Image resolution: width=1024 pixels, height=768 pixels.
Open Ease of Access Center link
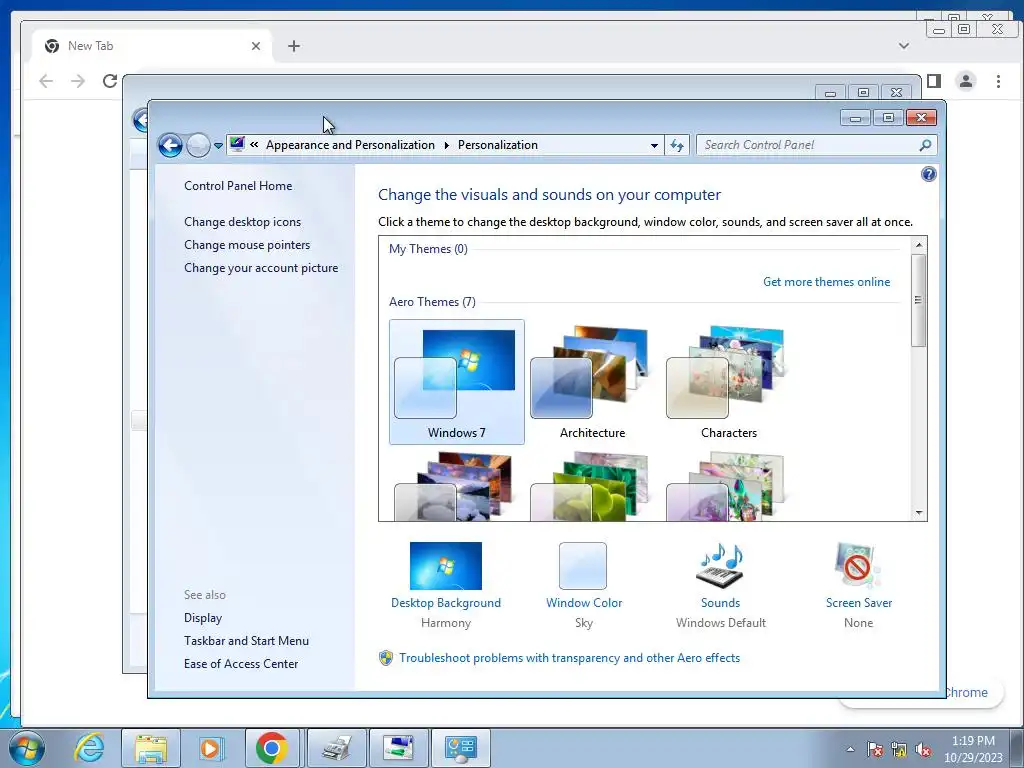pyautogui.click(x=240, y=663)
